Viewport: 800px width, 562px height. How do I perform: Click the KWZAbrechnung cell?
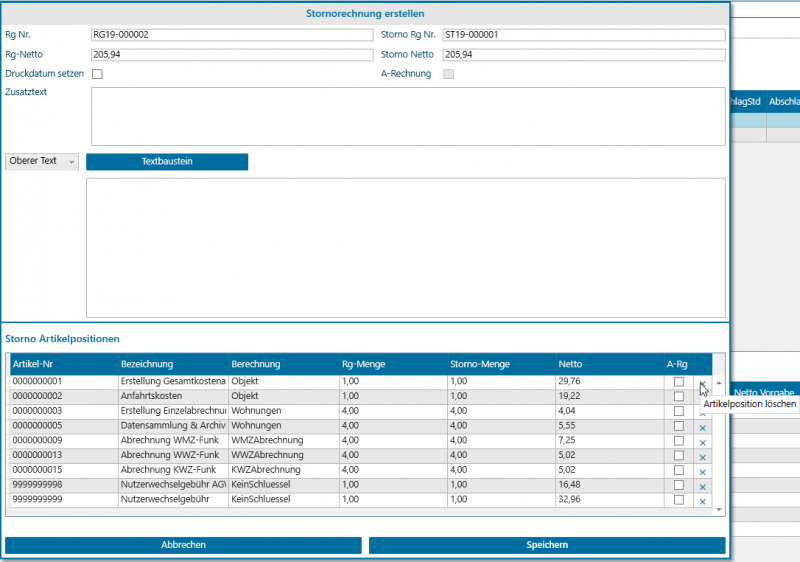284,470
